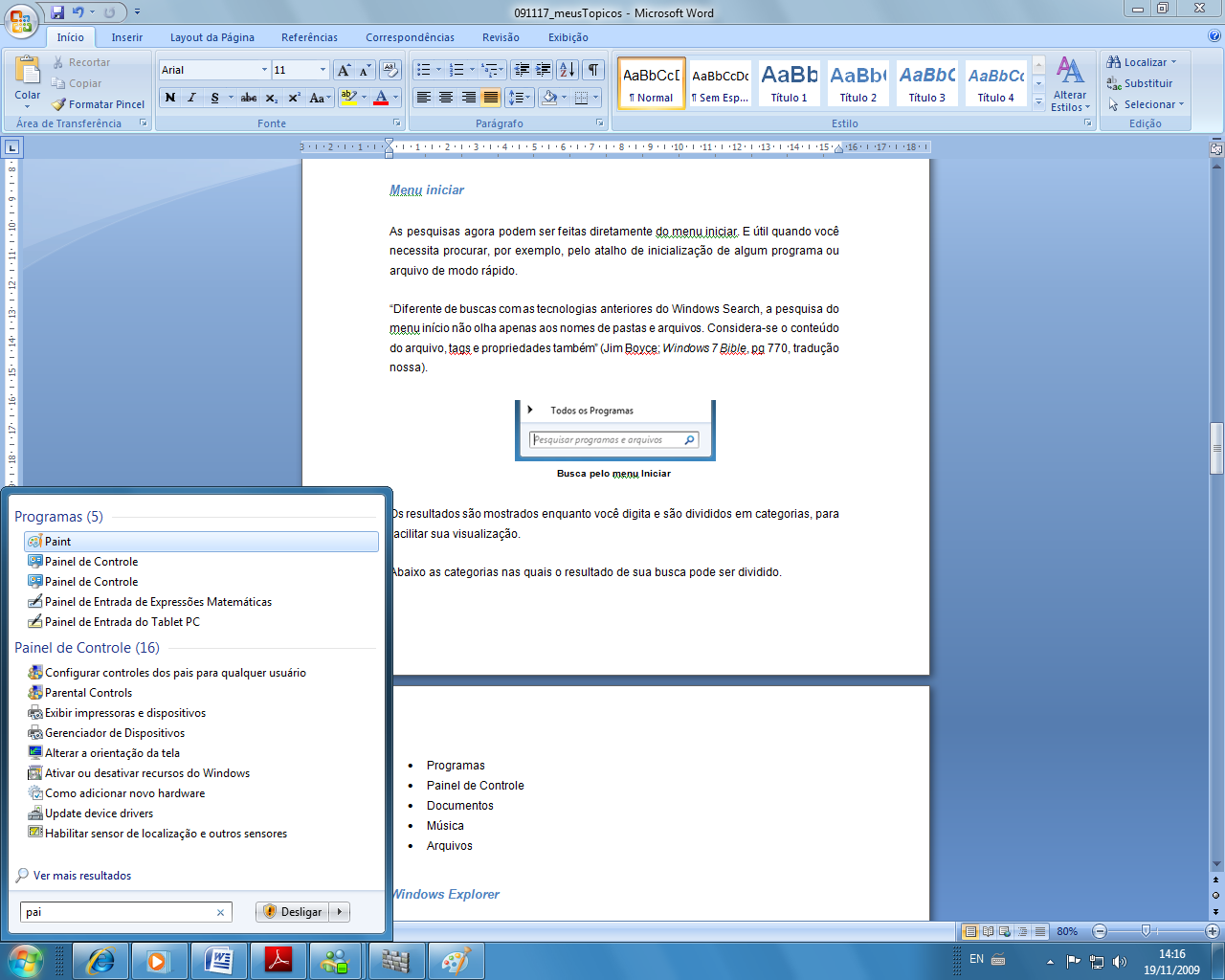The height and width of the screenshot is (980, 1225).
Task: Click Formatar Pincel format painter
Action: (x=99, y=104)
